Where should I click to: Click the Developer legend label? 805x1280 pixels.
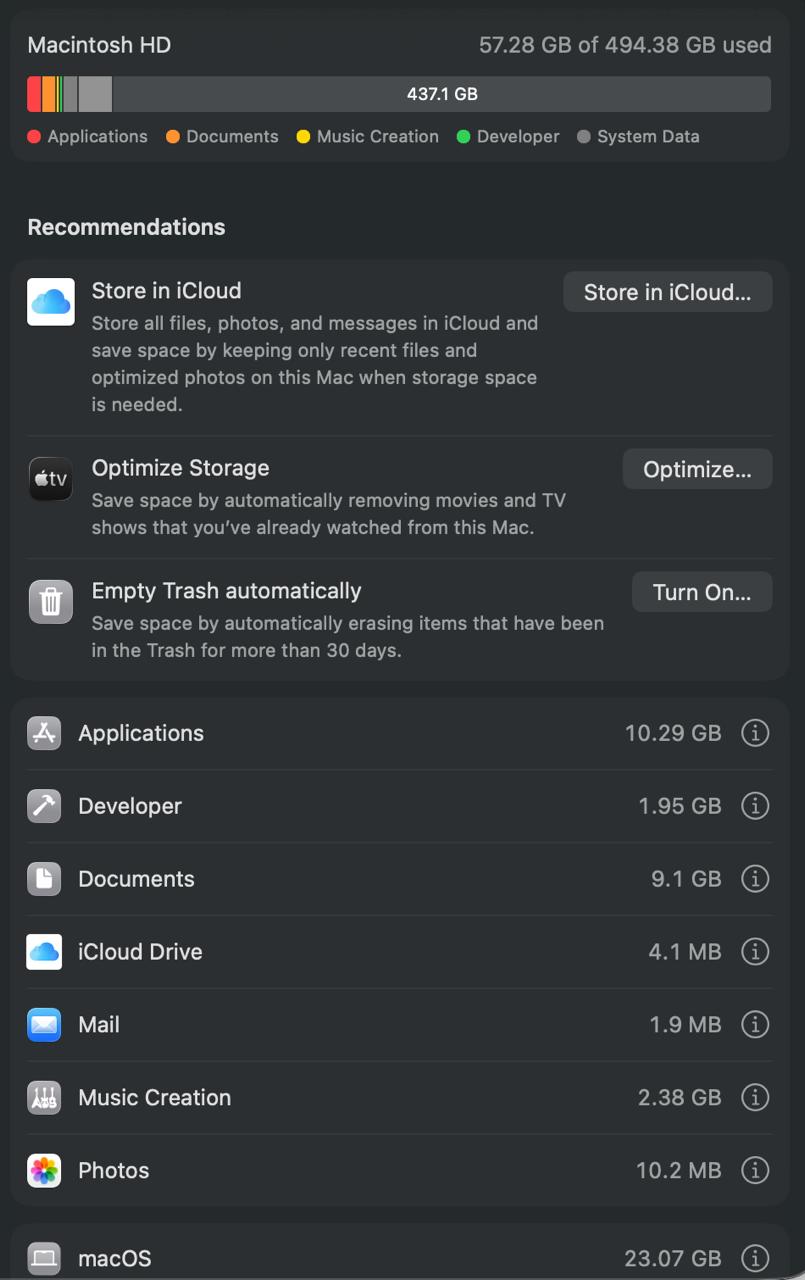[518, 137]
